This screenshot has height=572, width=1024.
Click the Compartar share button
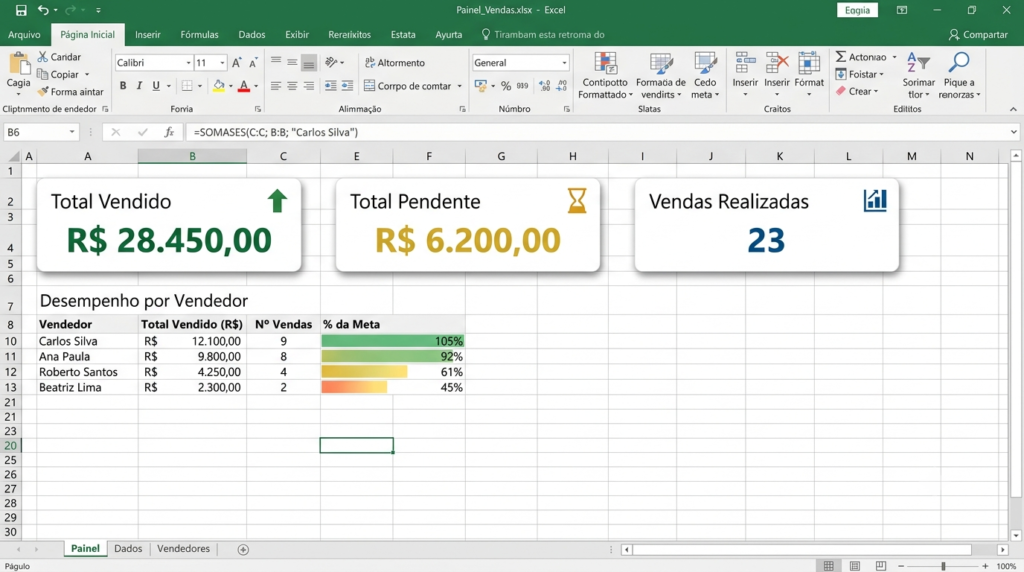pyautogui.click(x=978, y=35)
